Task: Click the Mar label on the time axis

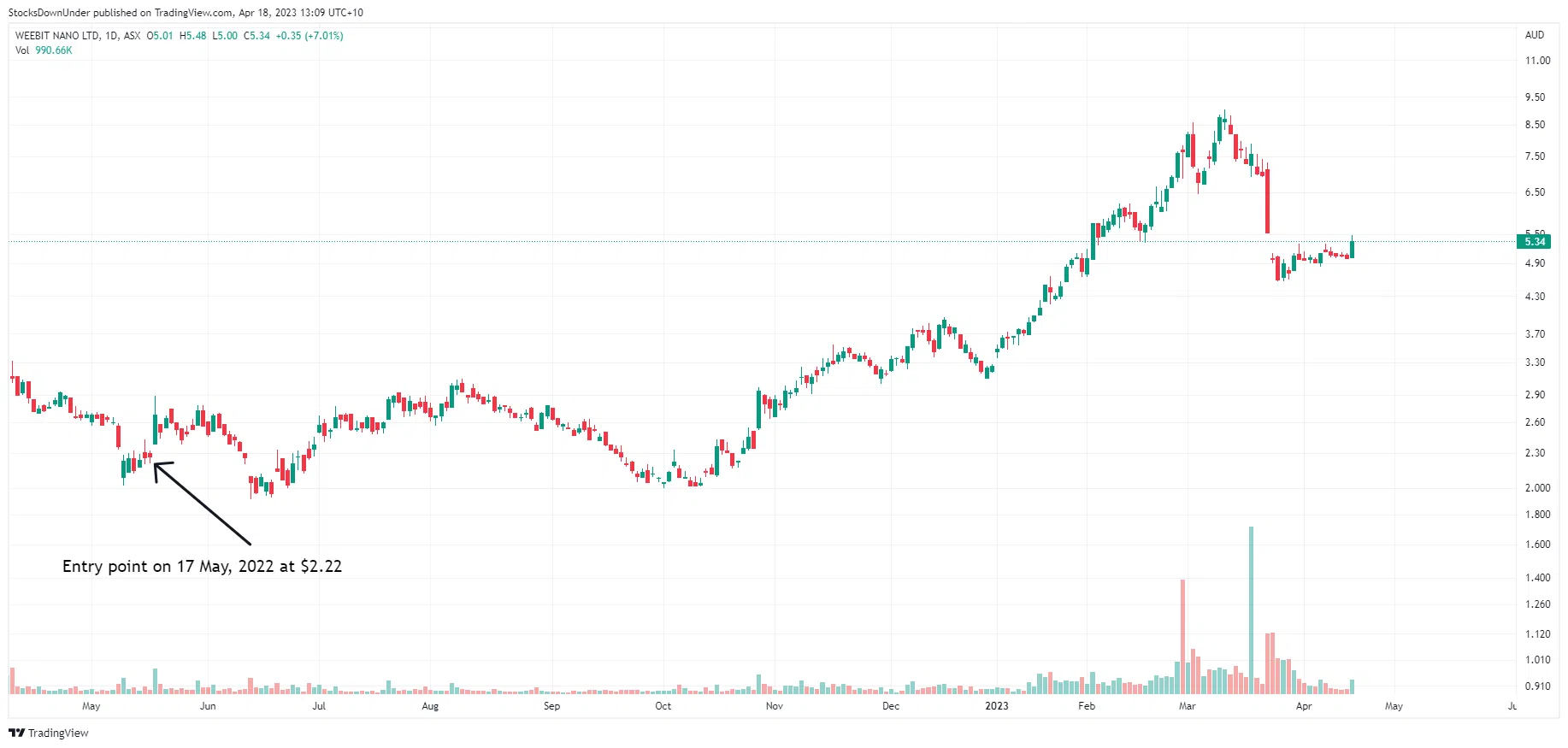Action: (1187, 706)
